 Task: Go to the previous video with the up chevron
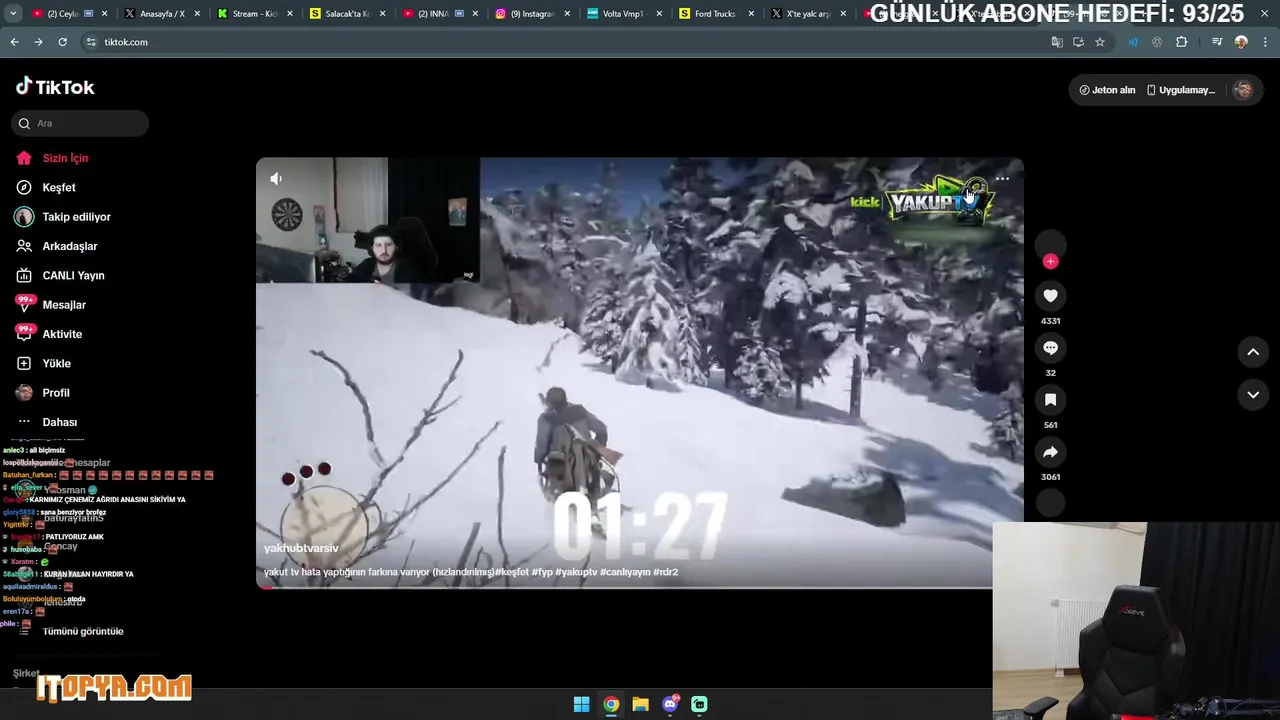pos(1253,352)
